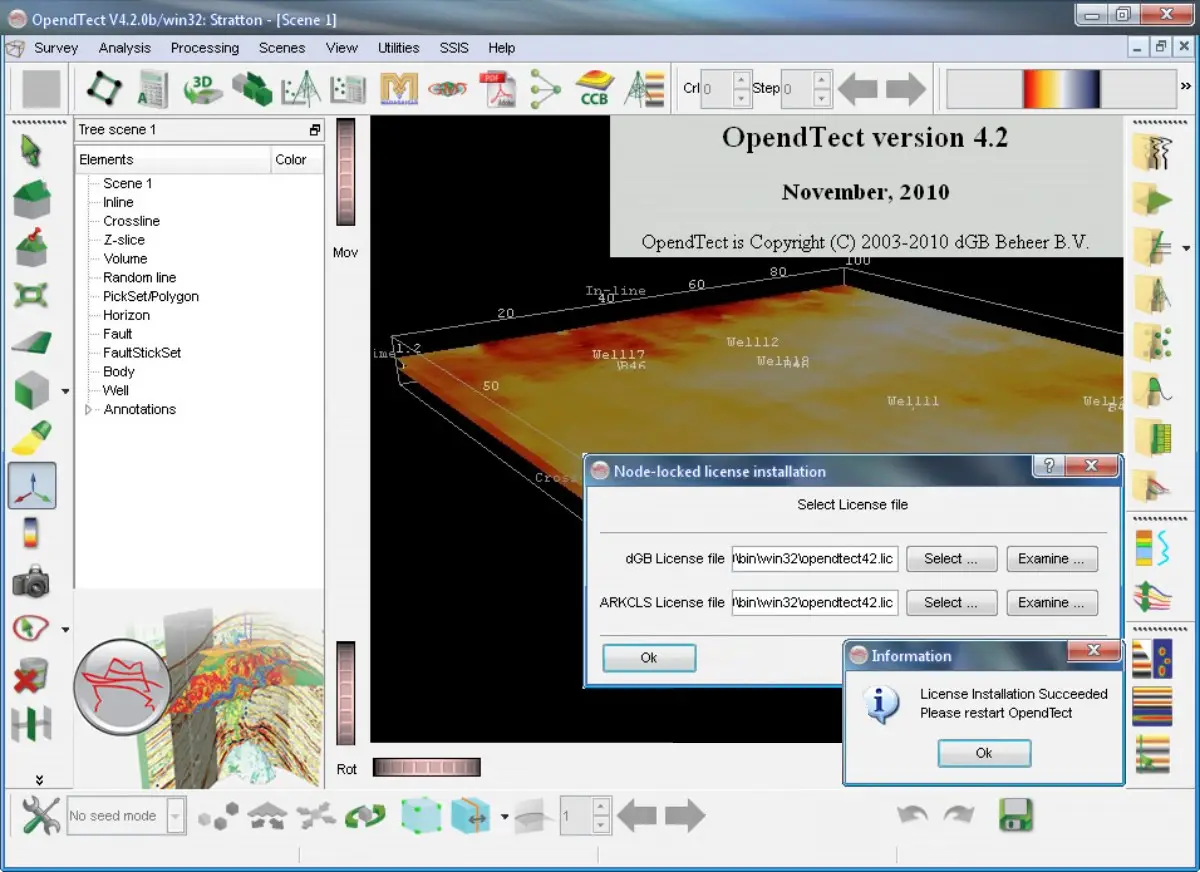Click the green cube with dots icon
Viewport: 1200px width, 872px height.
(421, 816)
